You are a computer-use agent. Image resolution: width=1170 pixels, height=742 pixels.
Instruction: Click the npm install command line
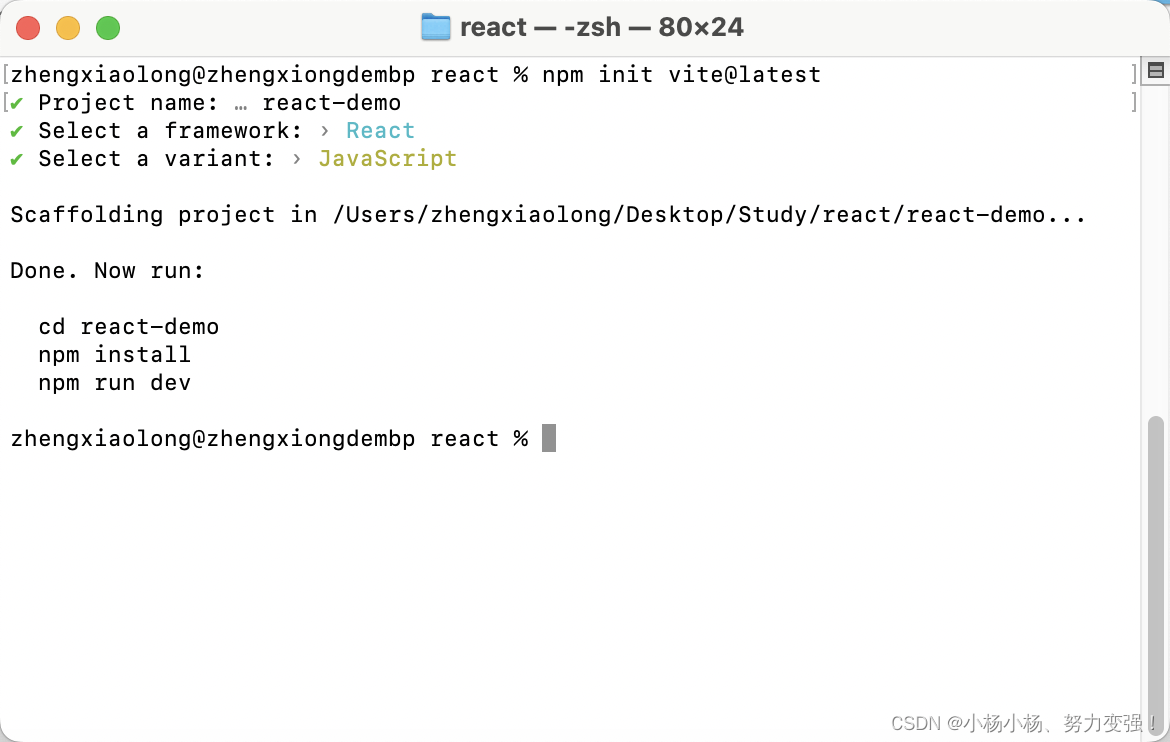[114, 354]
